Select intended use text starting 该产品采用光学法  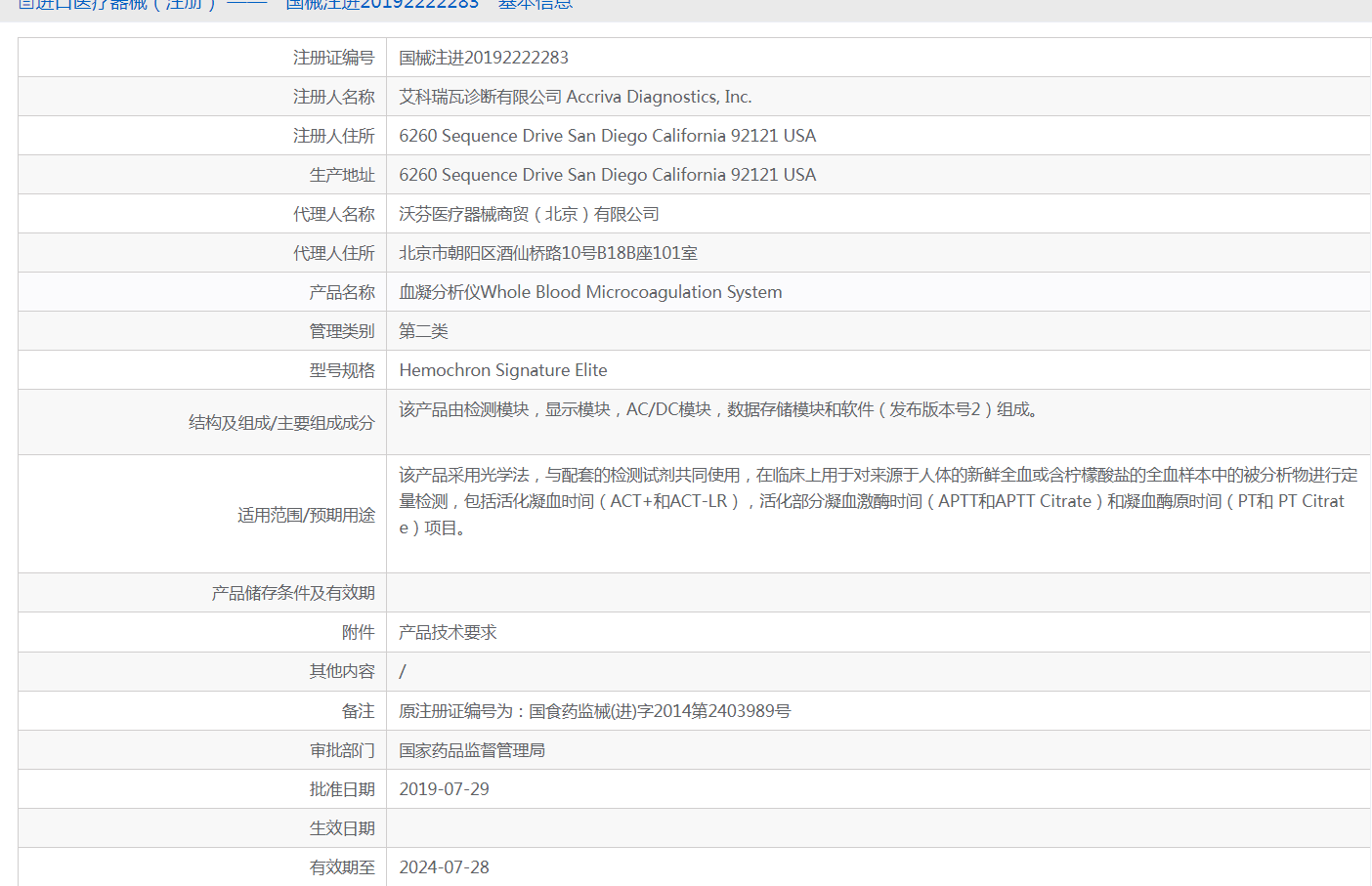[x=879, y=501]
